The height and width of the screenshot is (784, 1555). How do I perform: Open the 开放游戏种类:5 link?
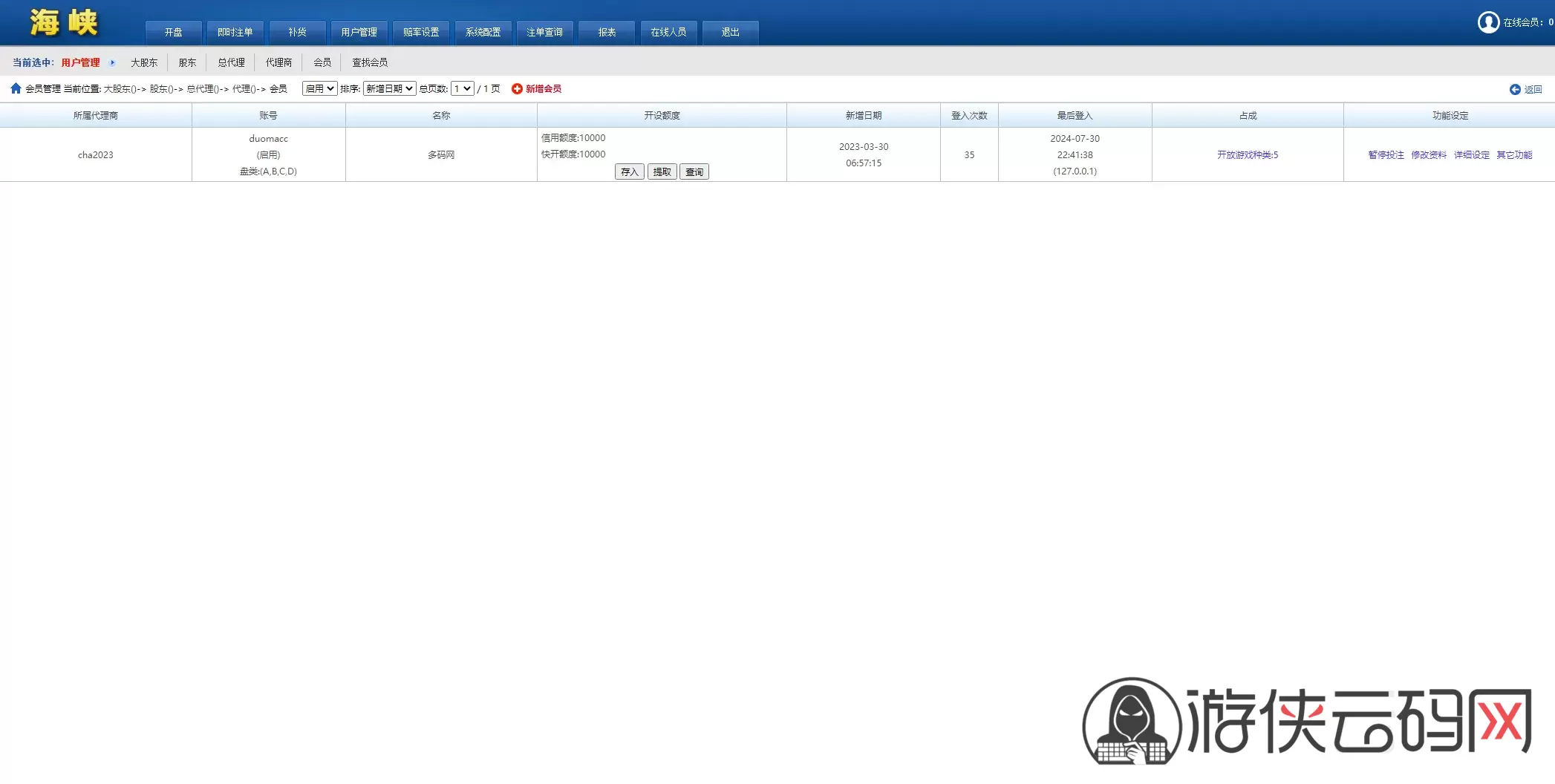click(x=1248, y=155)
